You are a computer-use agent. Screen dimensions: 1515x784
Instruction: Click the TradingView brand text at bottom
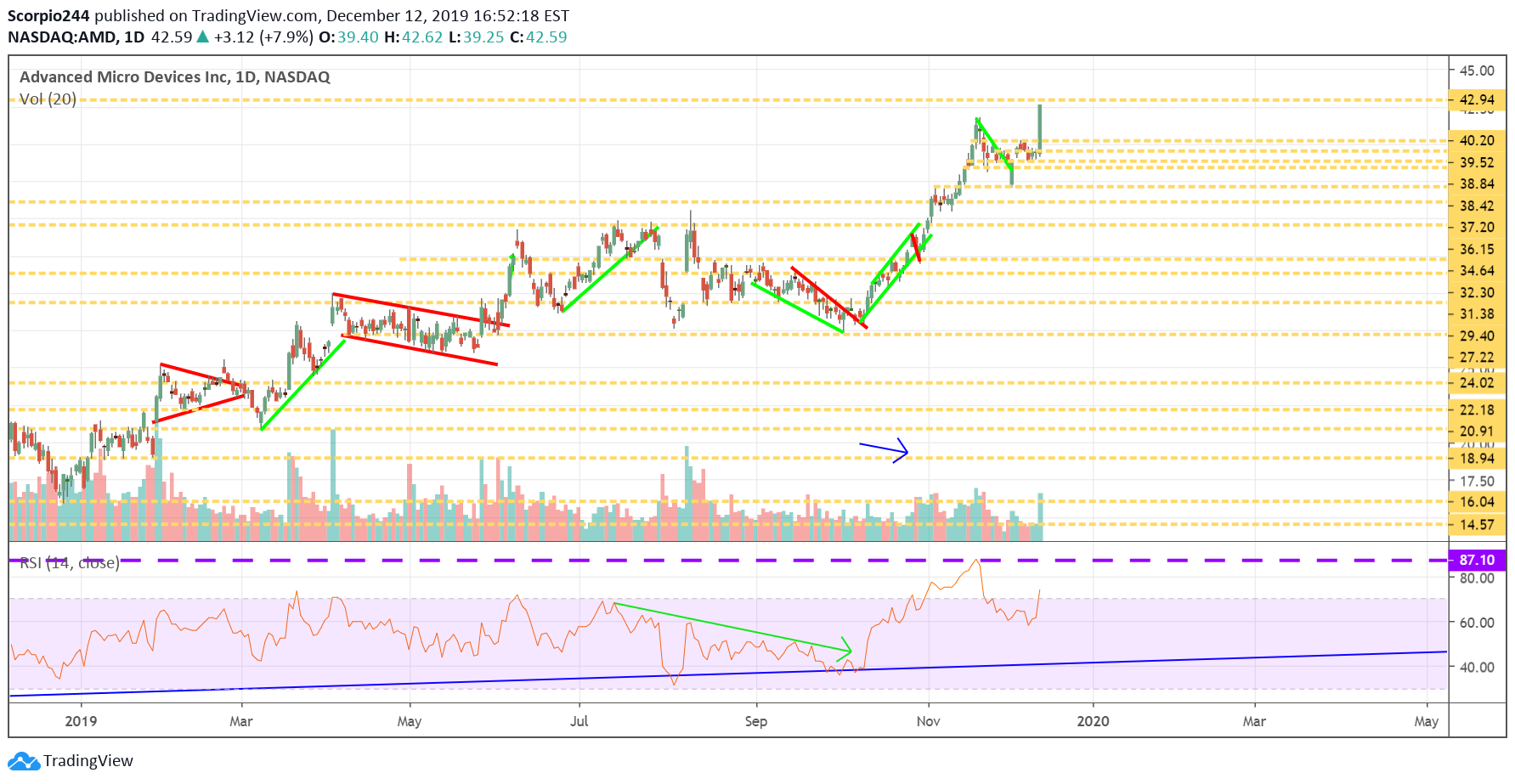pos(88,761)
